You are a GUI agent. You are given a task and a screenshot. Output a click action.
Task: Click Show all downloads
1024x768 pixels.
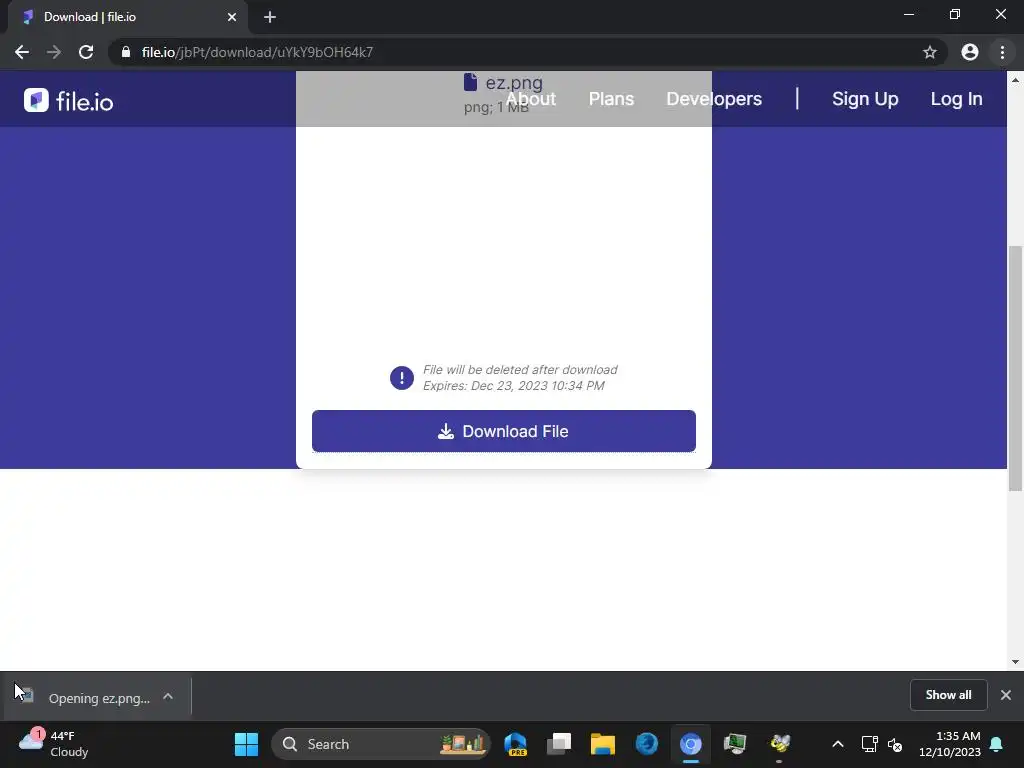948,695
